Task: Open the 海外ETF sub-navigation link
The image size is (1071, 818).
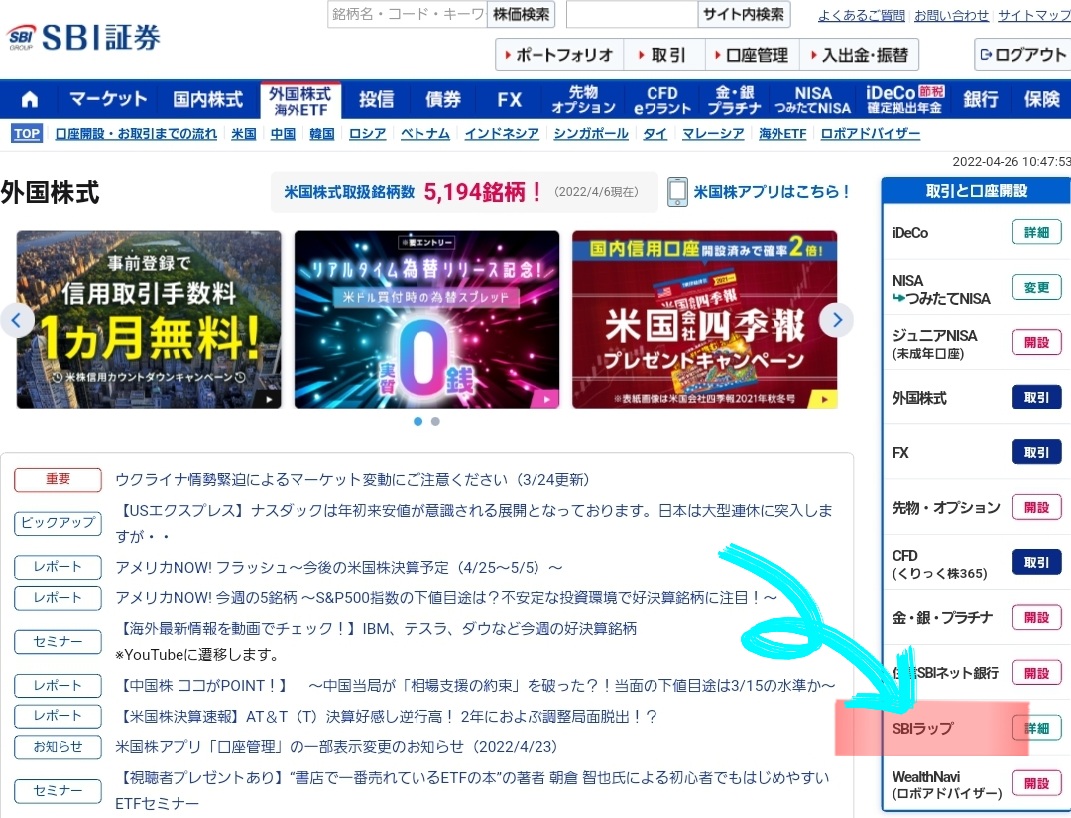Action: point(783,134)
